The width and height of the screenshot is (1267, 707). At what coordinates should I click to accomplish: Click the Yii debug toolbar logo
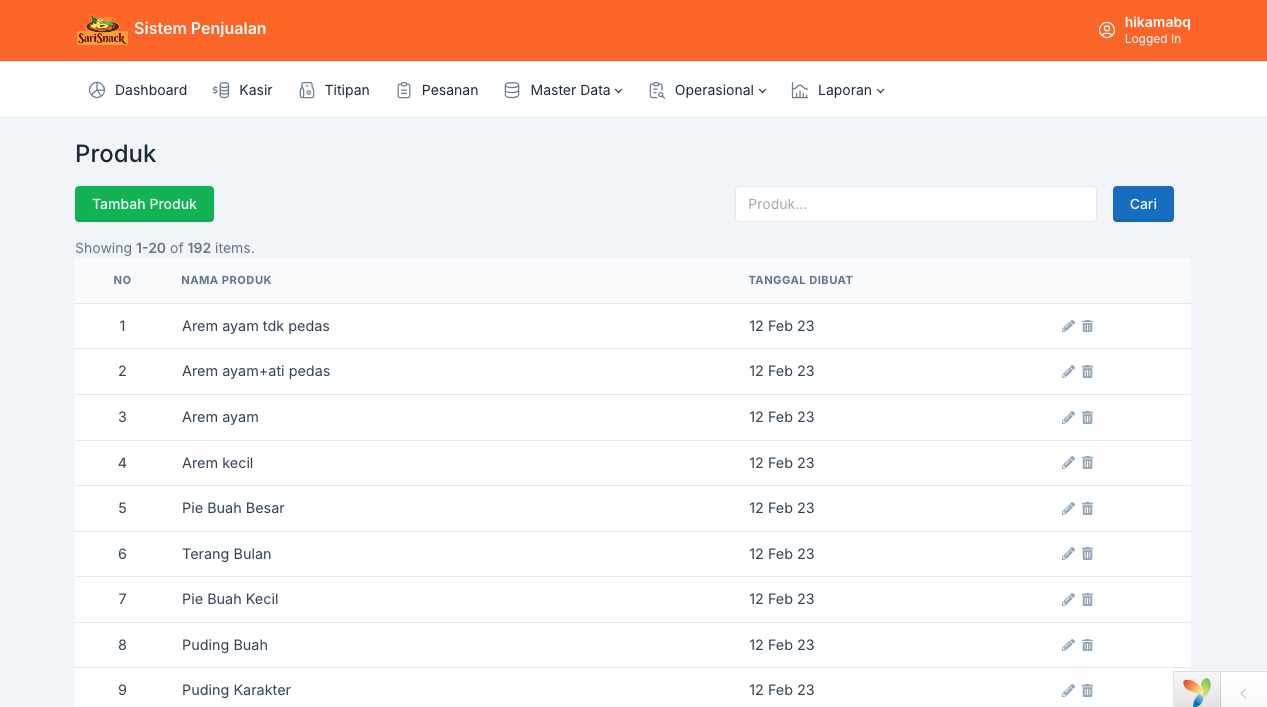click(x=1196, y=690)
